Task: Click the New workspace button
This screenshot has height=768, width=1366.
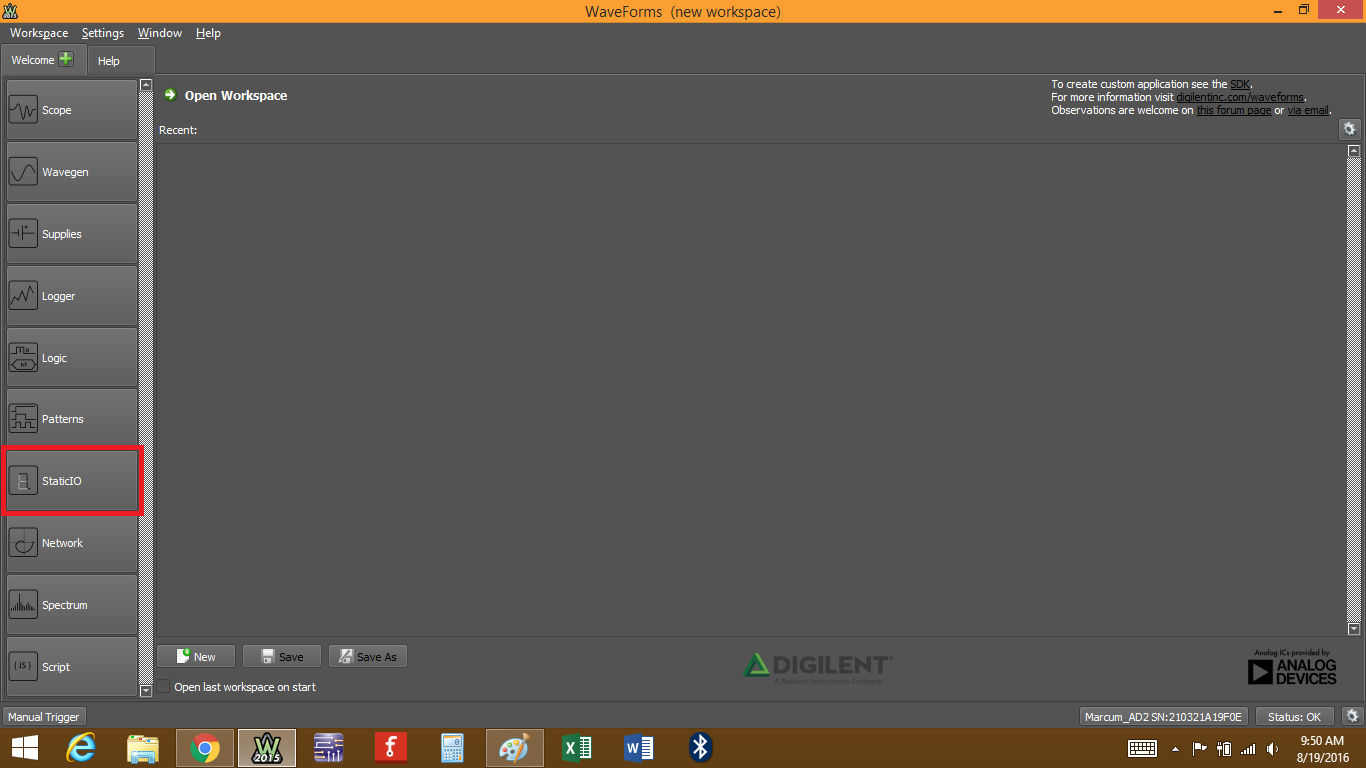Action: coord(196,656)
